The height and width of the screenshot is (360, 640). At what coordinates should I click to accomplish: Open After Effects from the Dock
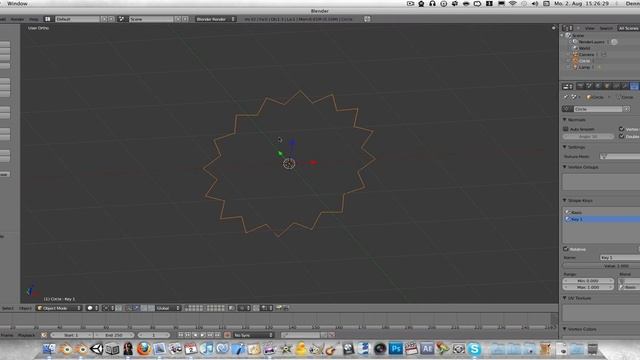(427, 349)
